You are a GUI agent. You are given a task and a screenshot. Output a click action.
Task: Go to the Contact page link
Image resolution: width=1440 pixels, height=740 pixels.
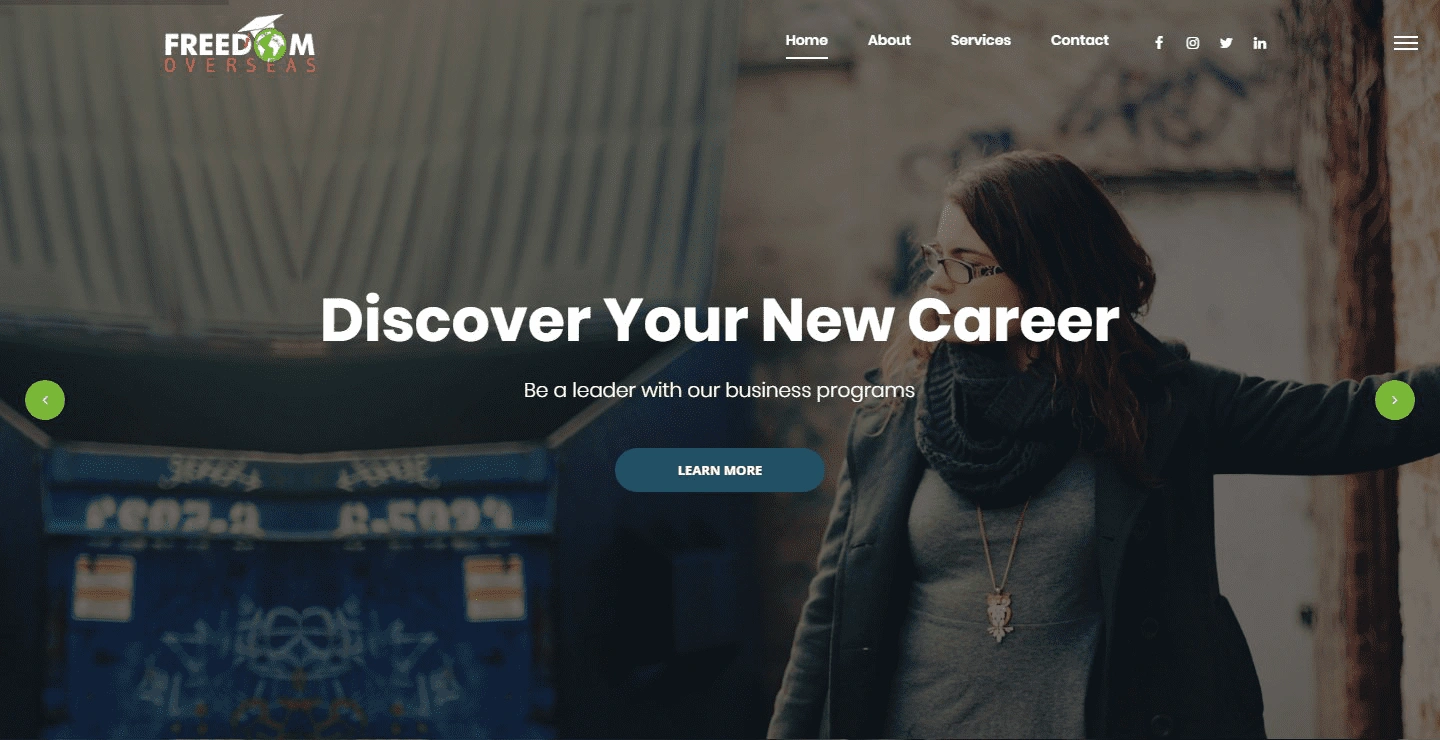[x=1079, y=40]
